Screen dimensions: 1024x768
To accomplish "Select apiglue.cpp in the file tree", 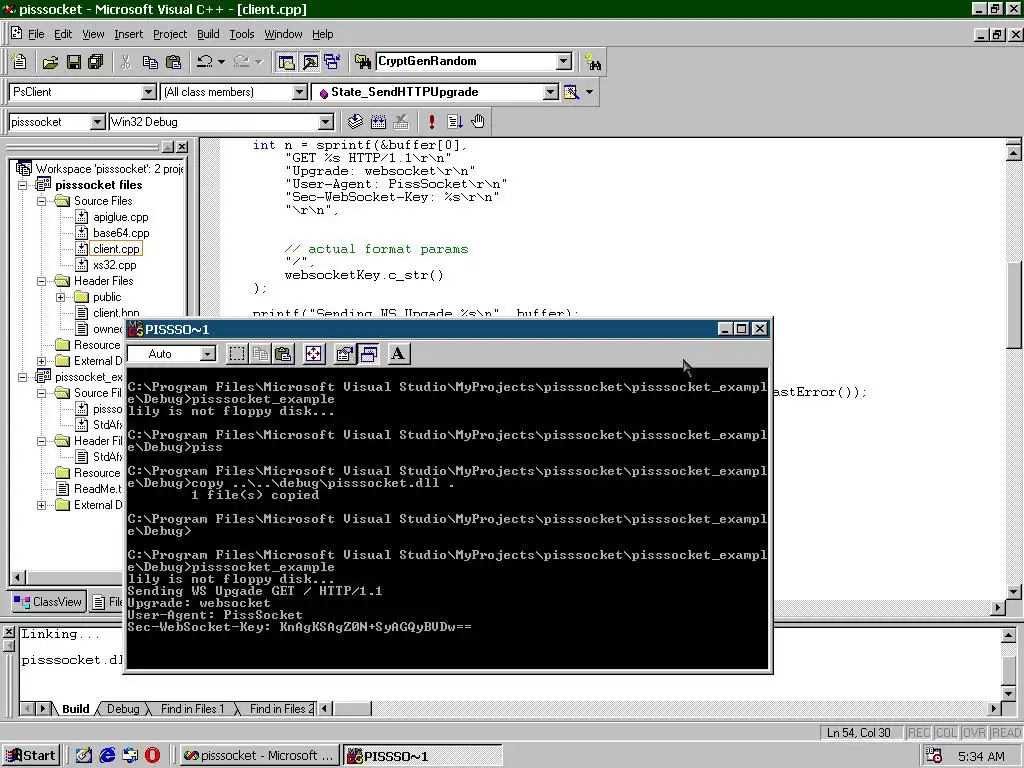I will point(120,217).
